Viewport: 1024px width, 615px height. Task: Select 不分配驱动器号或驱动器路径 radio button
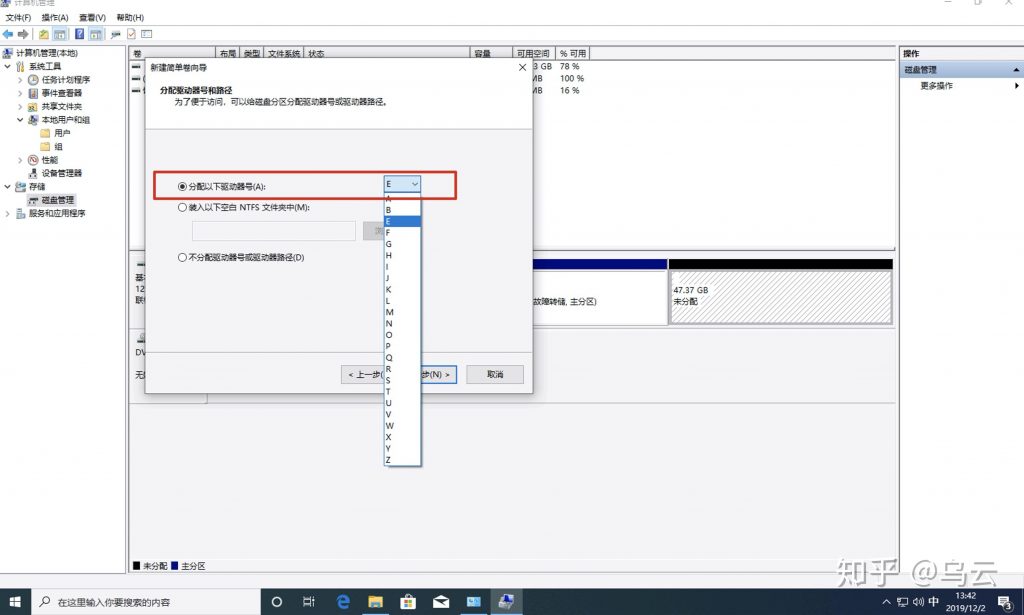click(x=182, y=257)
